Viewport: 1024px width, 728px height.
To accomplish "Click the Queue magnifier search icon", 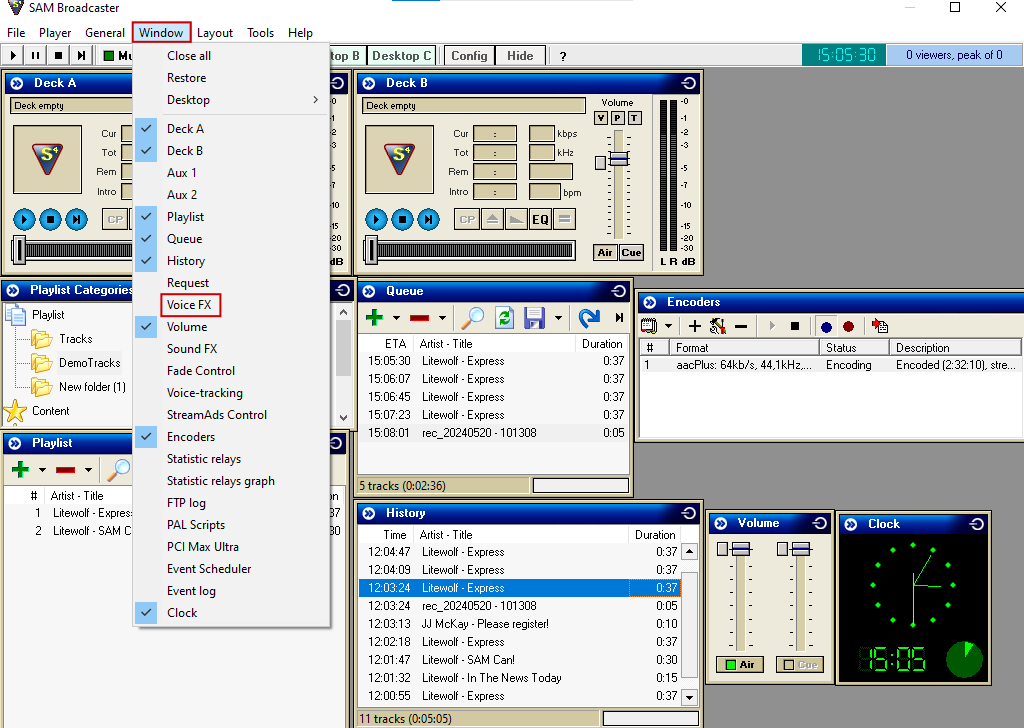I will tap(473, 318).
